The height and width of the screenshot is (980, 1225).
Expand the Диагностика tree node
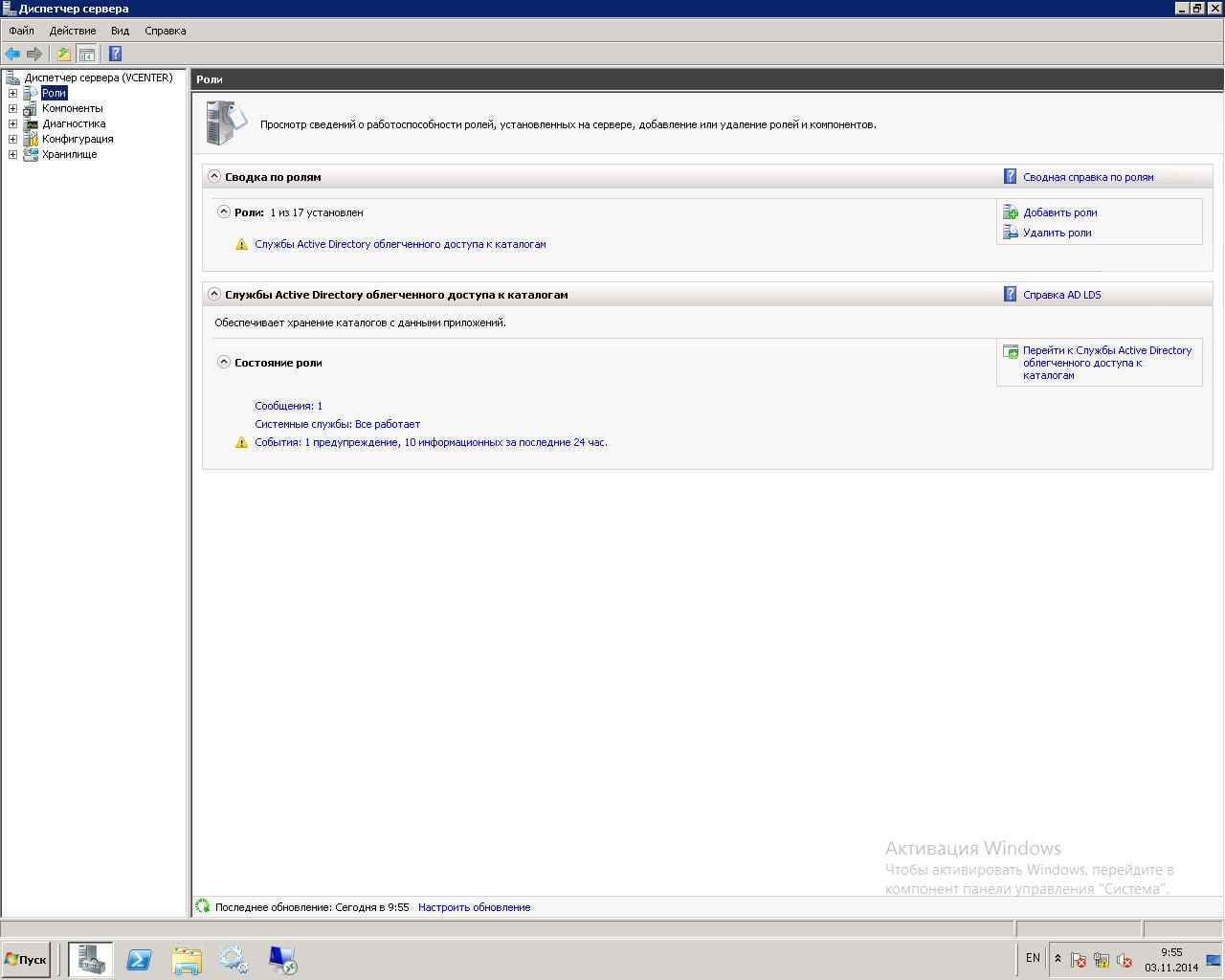pos(12,123)
